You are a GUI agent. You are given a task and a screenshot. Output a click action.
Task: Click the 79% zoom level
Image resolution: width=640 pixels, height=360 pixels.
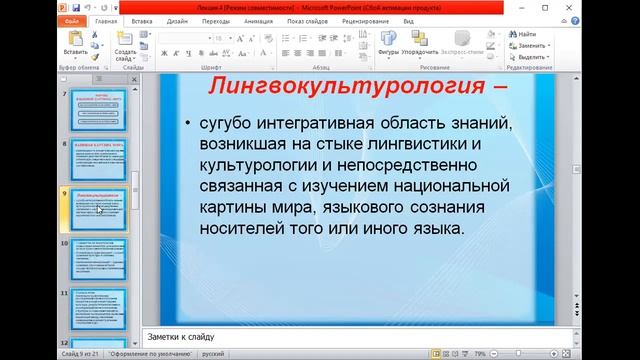(x=480, y=354)
